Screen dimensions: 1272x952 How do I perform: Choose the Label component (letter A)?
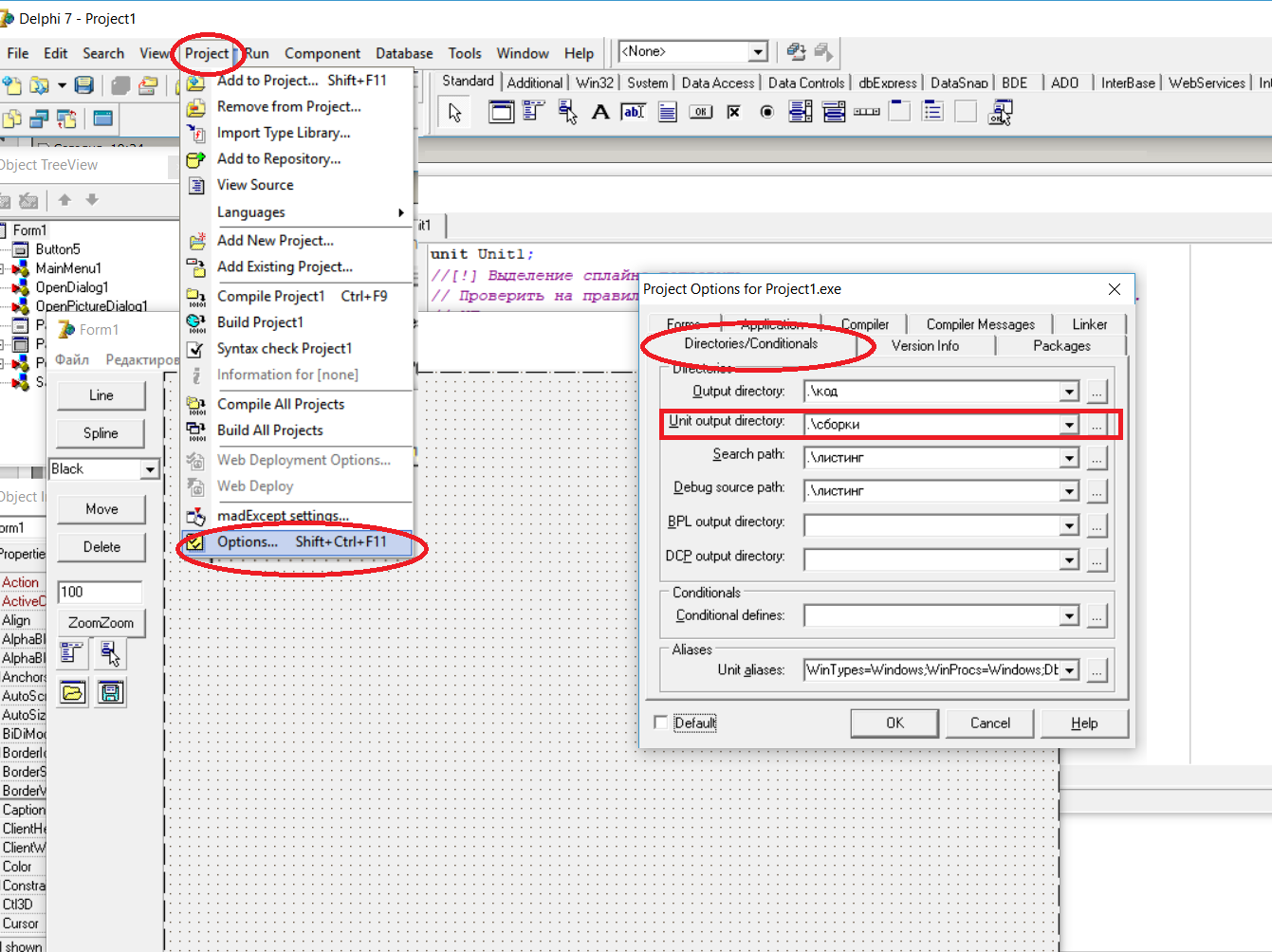600,112
